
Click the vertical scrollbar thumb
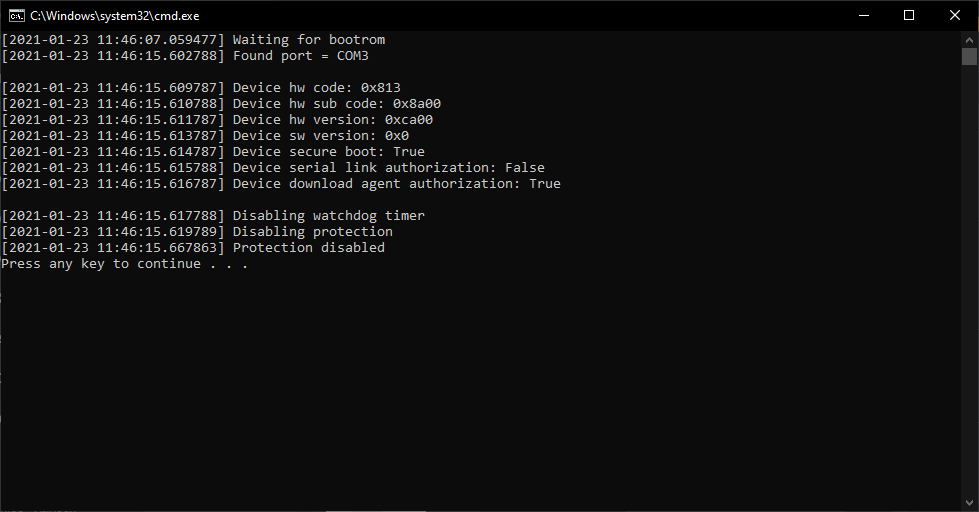[969, 56]
